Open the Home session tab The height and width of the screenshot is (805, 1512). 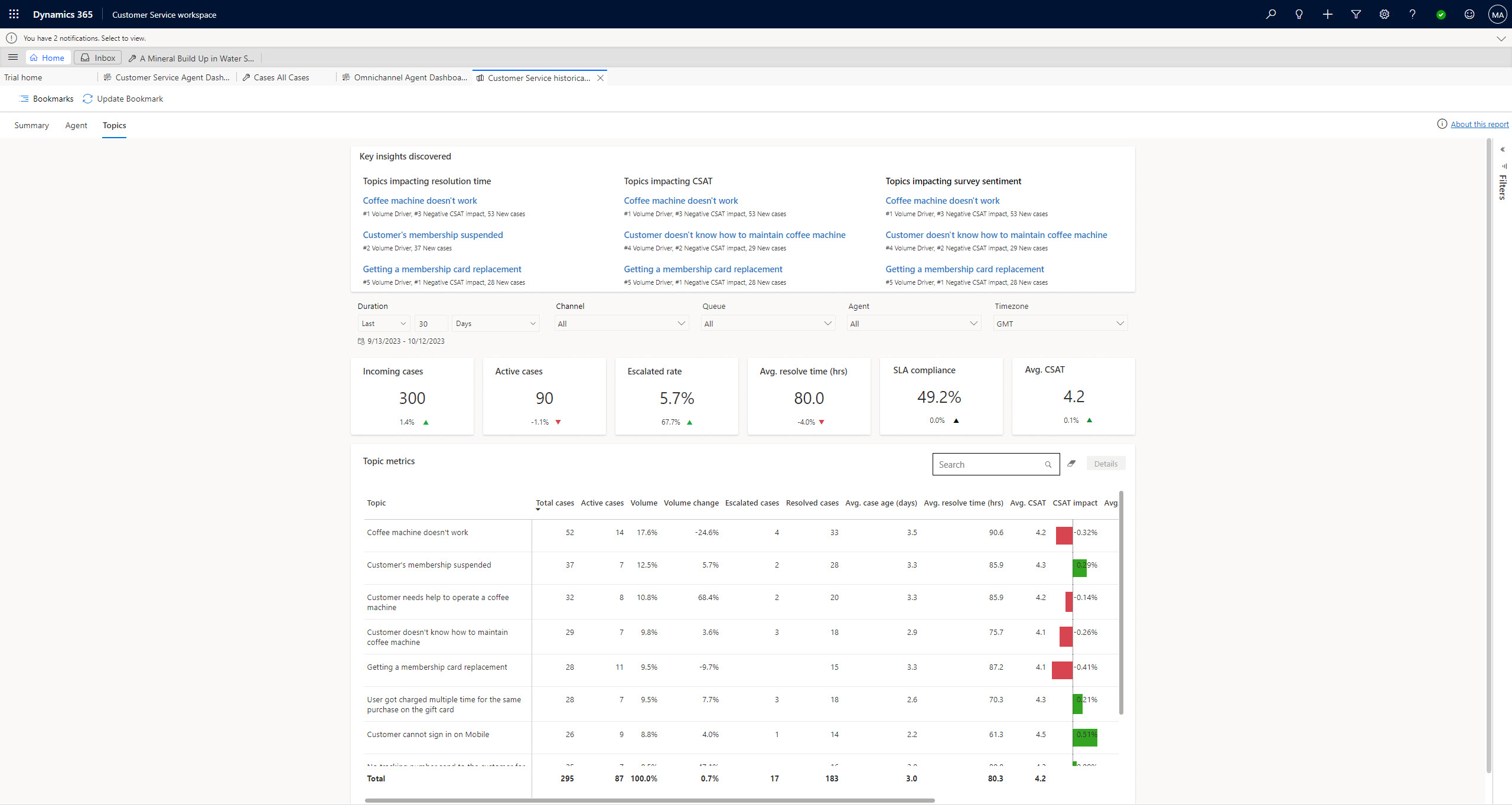click(x=48, y=58)
